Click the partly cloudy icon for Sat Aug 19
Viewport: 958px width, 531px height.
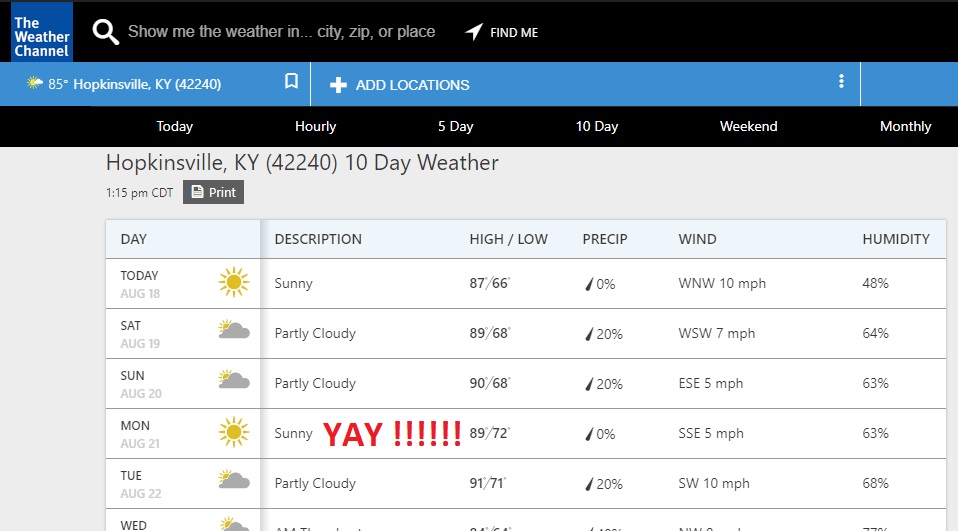pyautogui.click(x=234, y=330)
